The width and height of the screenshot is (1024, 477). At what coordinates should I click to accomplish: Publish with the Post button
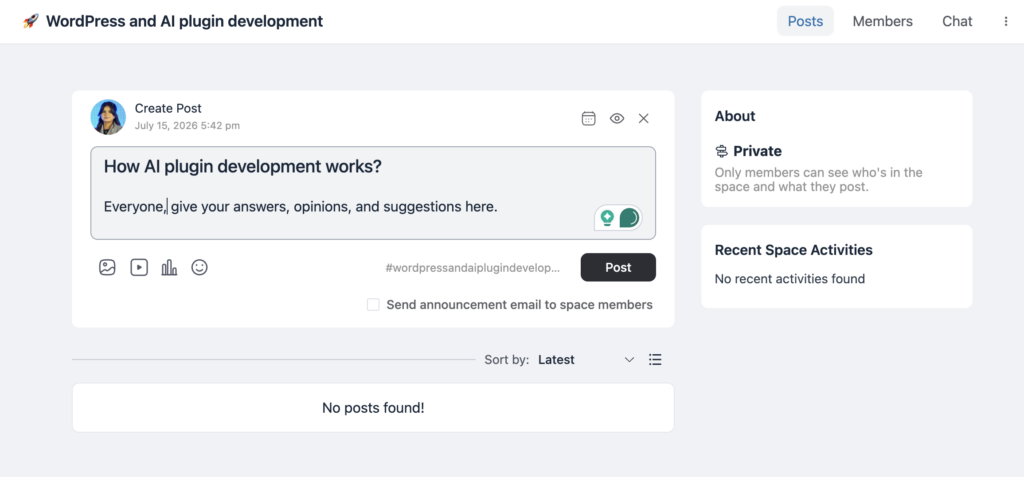(x=618, y=267)
